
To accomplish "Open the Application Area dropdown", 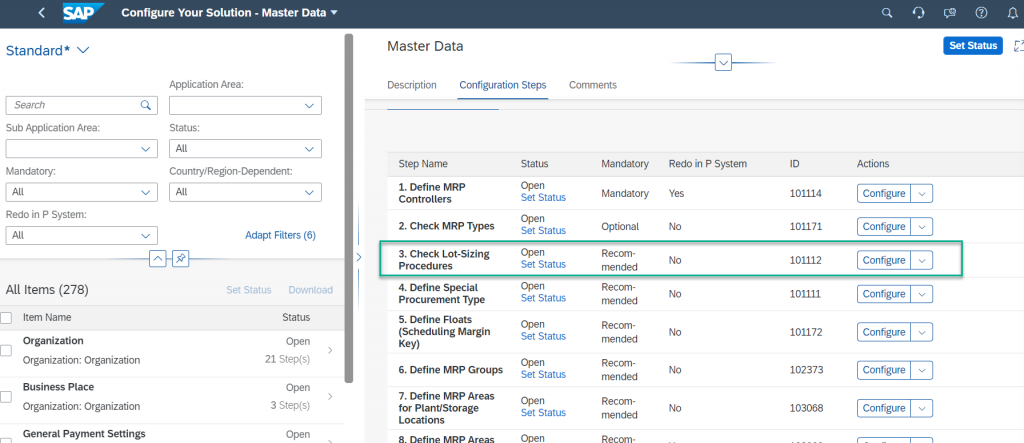I will [246, 105].
